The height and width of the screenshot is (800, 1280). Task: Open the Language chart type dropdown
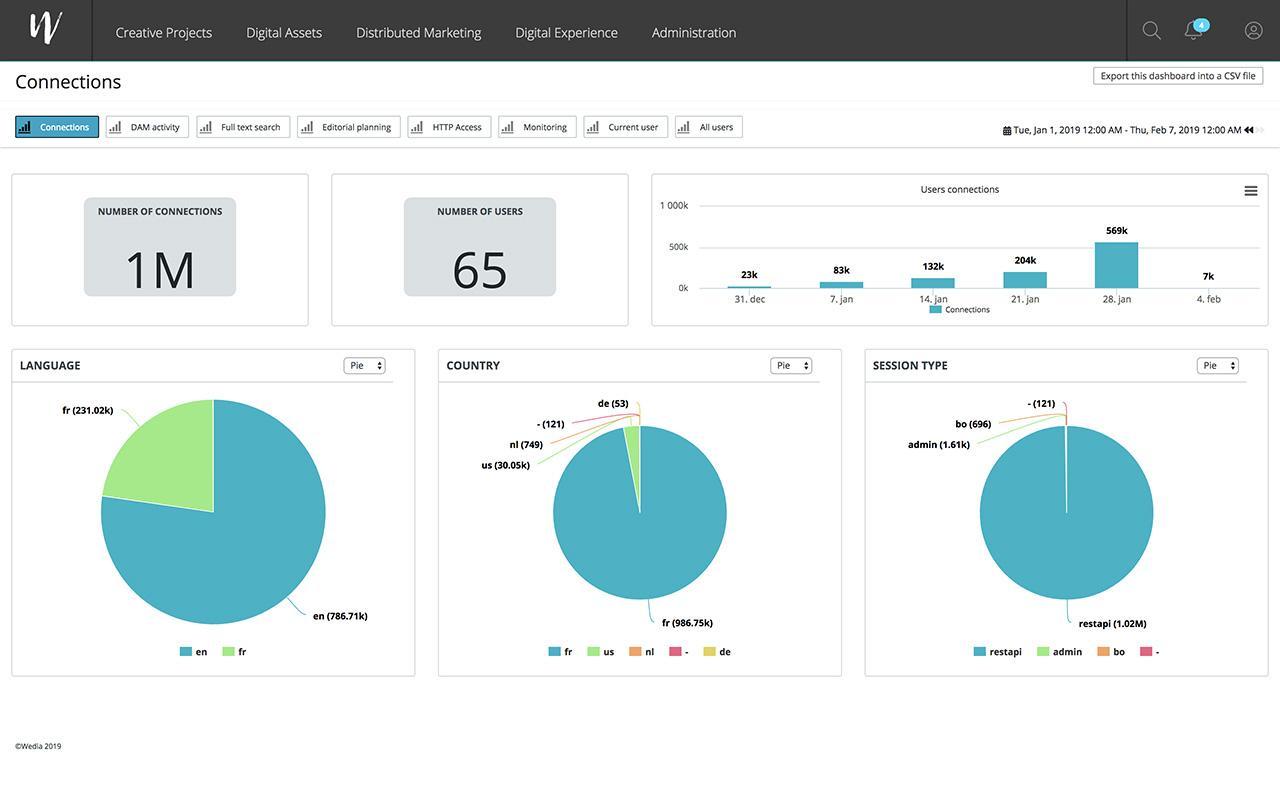pyautogui.click(x=365, y=366)
